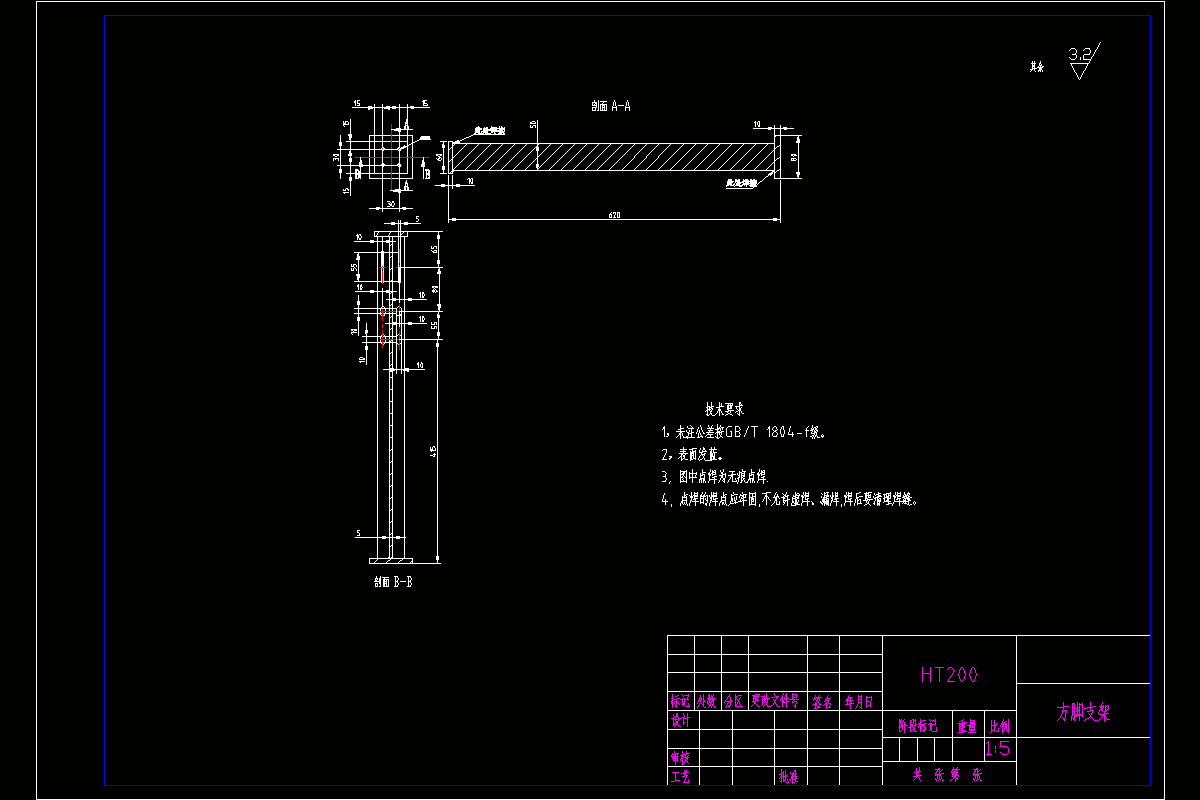The image size is (1200, 800).
Task: Select the "剖面 A-A" section title
Action: pos(611,105)
